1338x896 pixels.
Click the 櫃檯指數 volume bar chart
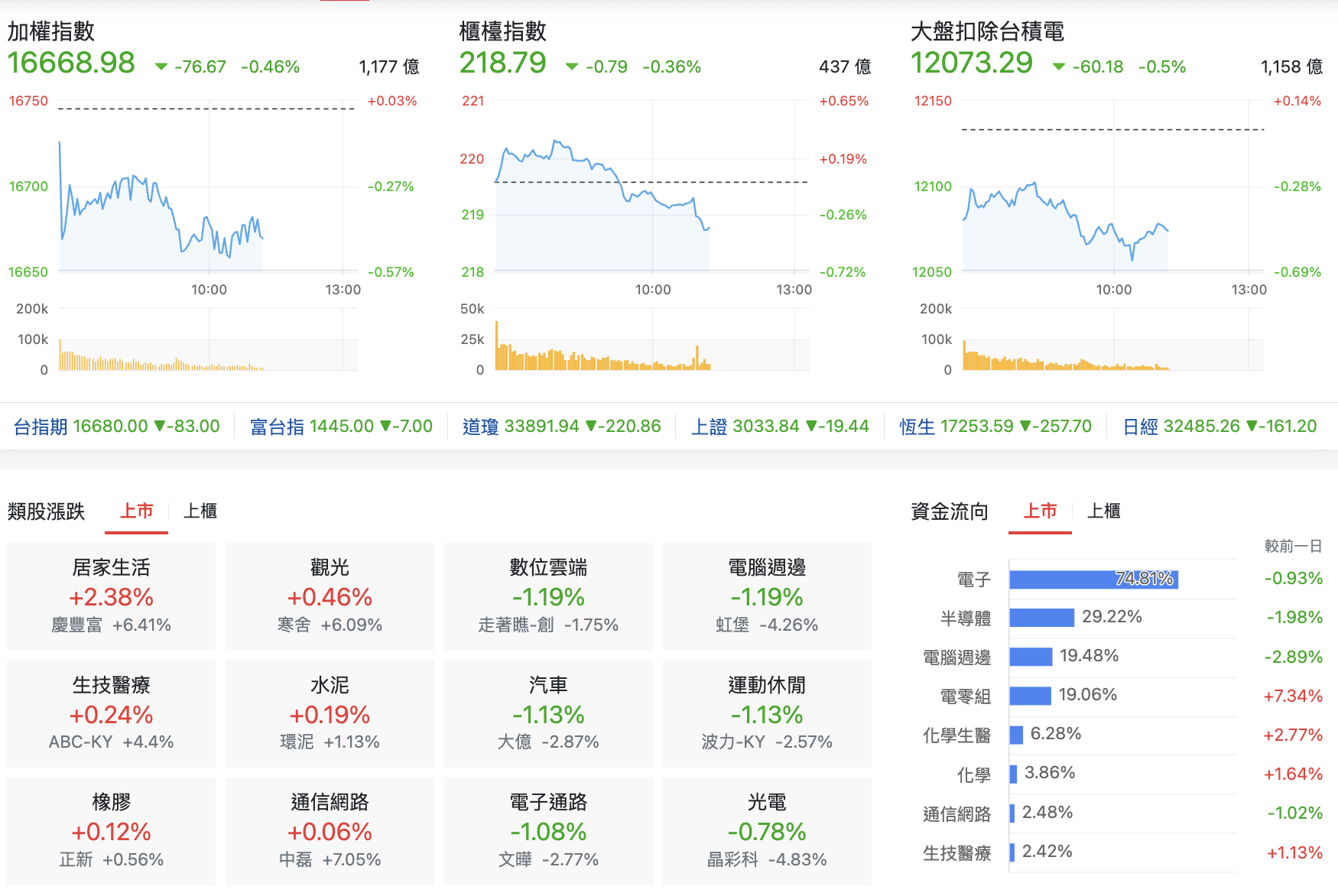(652, 340)
